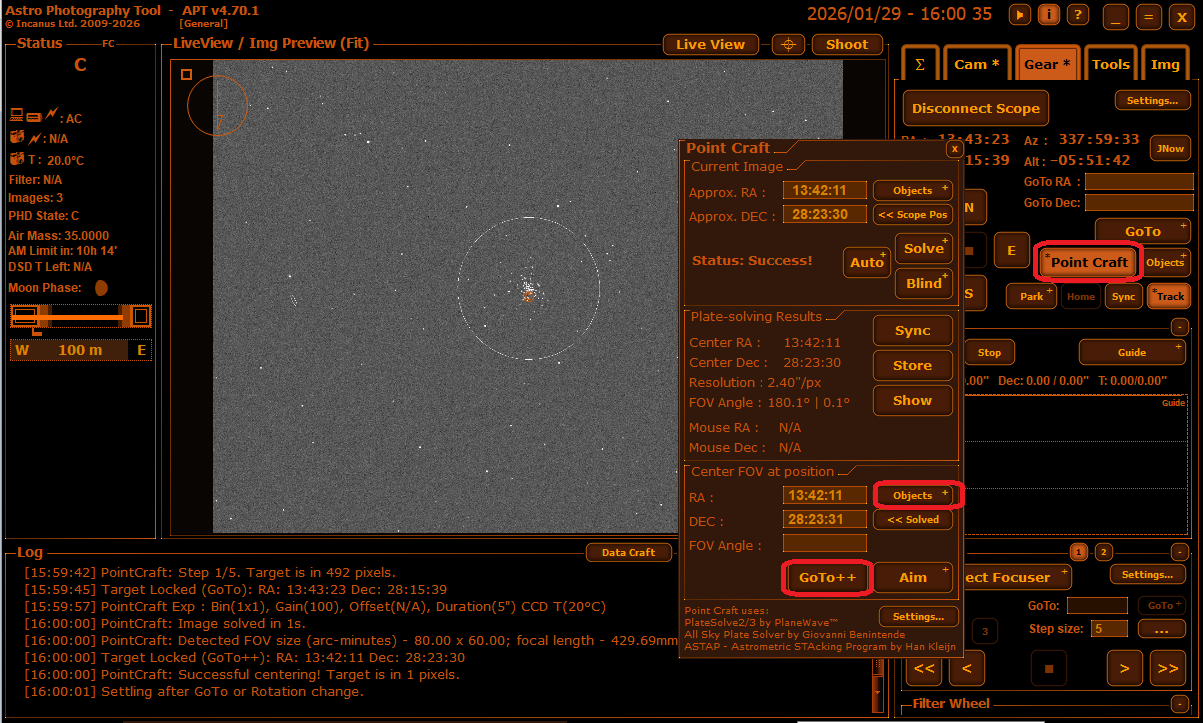Toggle the JNow coordinate epoch button

(1170, 148)
